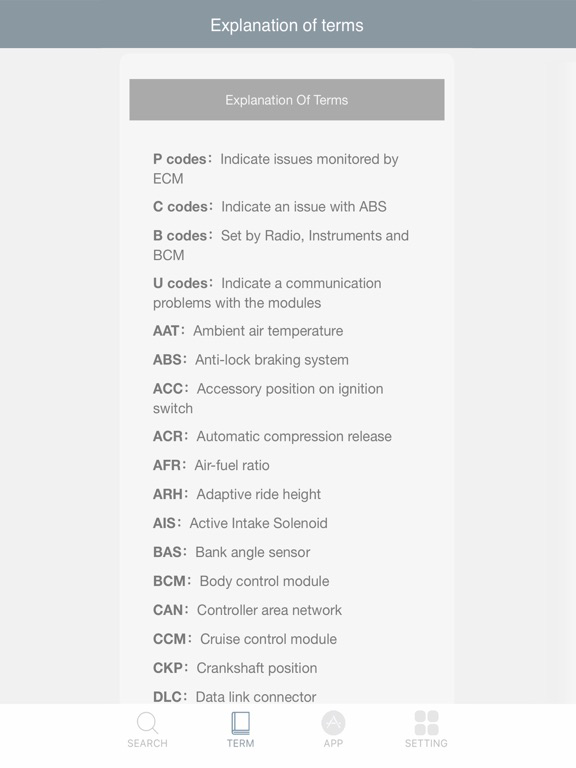Tap the gray Explanation Of Terms banner
The image size is (576, 768).
click(x=287, y=99)
